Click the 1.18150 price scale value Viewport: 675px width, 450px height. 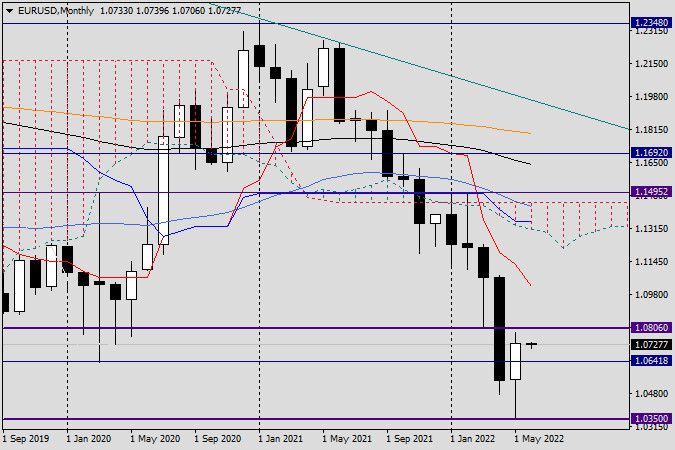(652, 130)
